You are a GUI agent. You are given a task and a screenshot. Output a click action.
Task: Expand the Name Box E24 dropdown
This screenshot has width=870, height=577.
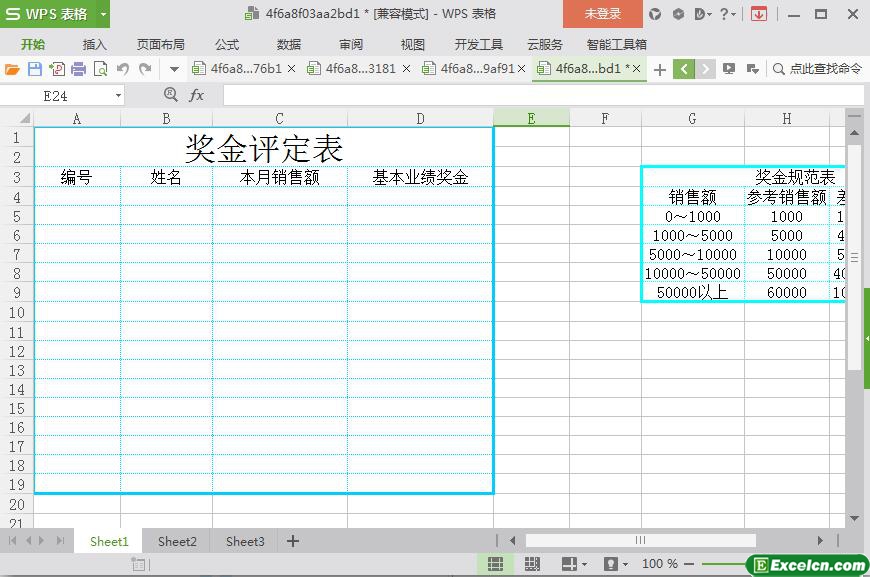pos(118,96)
